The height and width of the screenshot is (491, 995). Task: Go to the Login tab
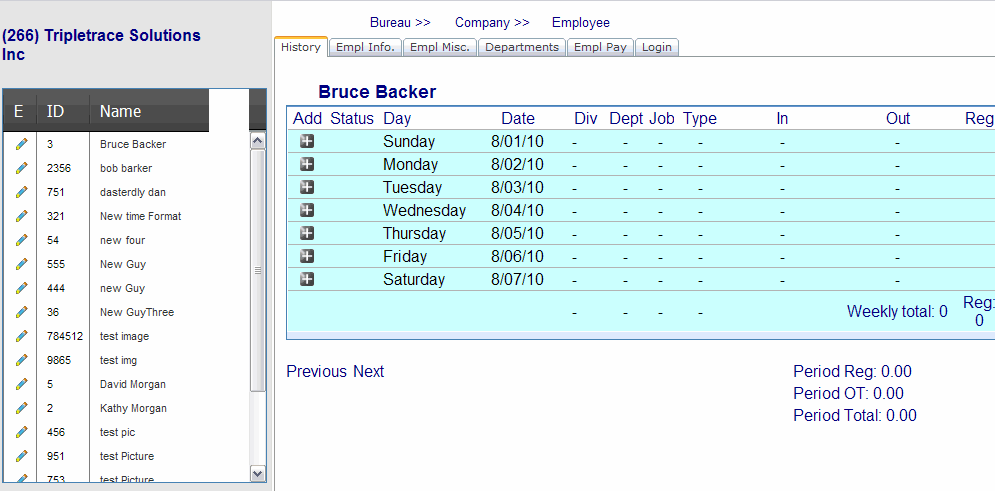click(657, 47)
